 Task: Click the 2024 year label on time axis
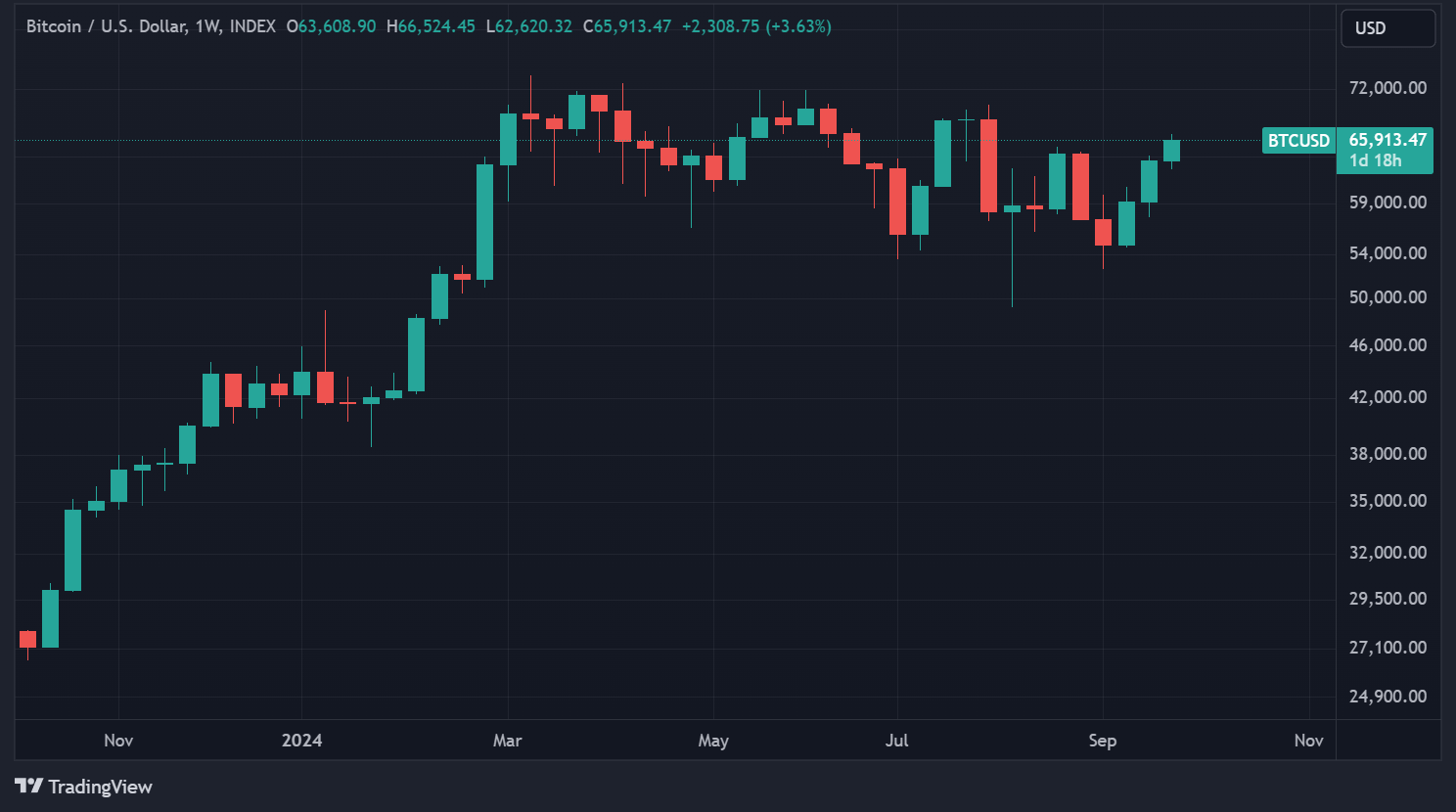tap(301, 741)
